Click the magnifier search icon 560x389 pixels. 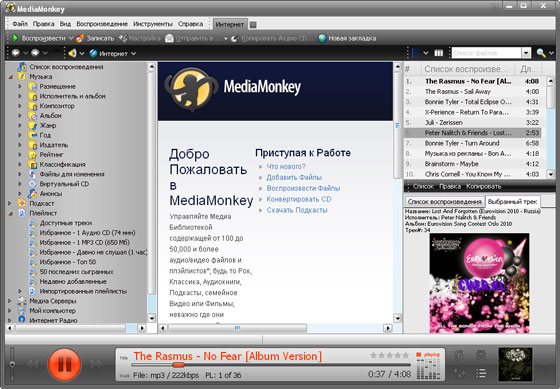click(x=541, y=53)
